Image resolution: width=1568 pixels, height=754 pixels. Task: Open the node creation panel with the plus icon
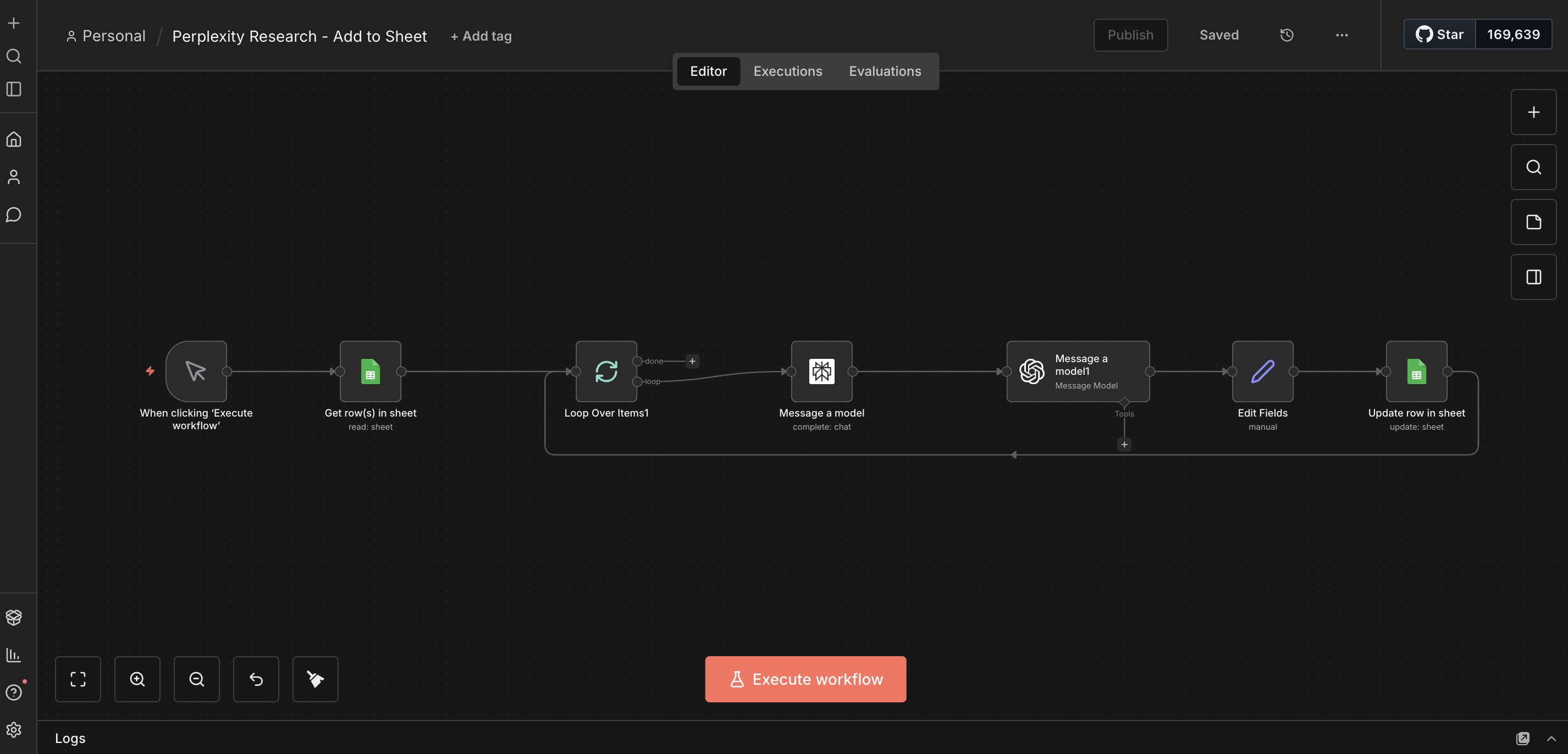pyautogui.click(x=1533, y=112)
